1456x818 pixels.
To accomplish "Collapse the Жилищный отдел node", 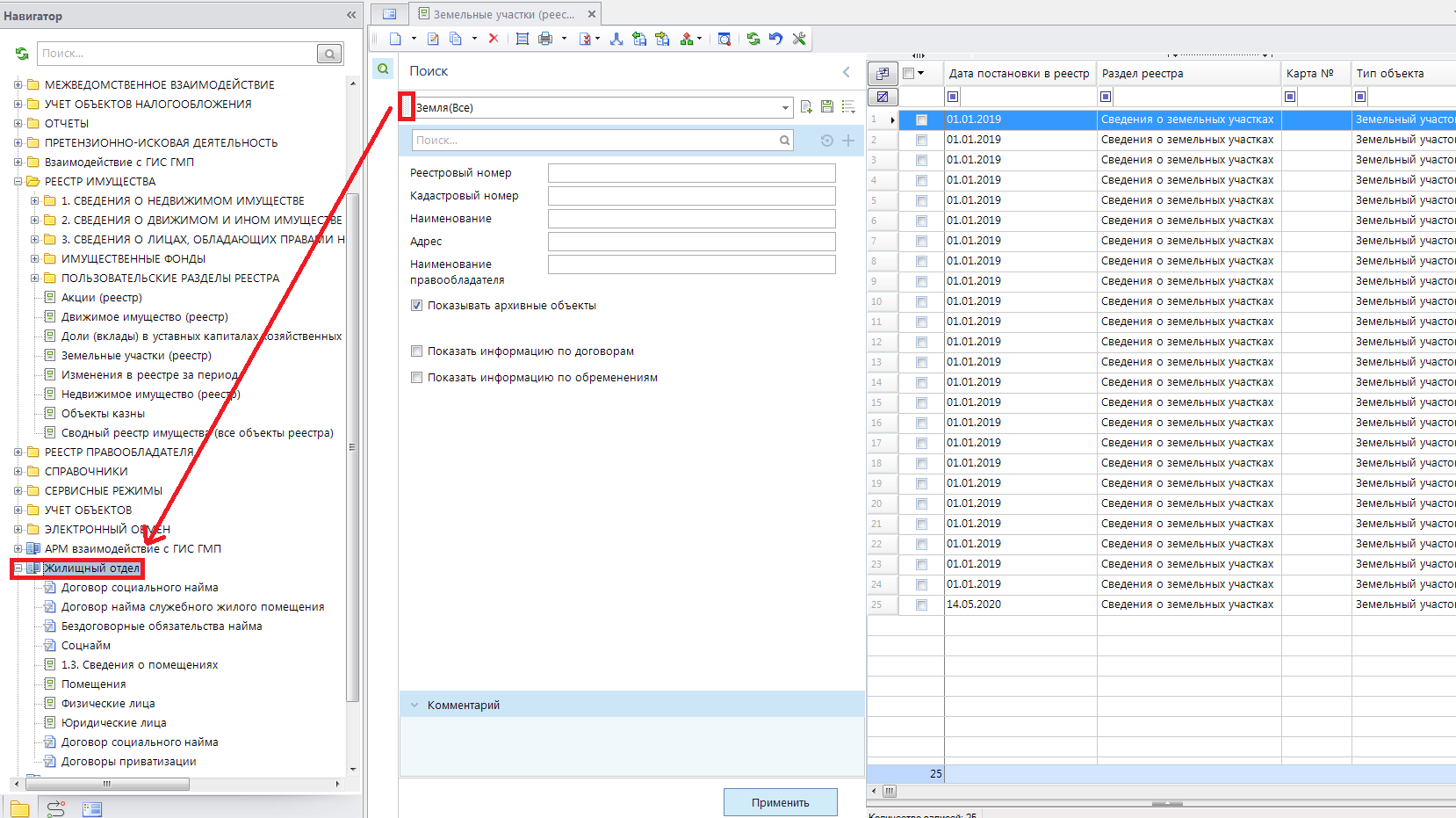I will point(18,568).
